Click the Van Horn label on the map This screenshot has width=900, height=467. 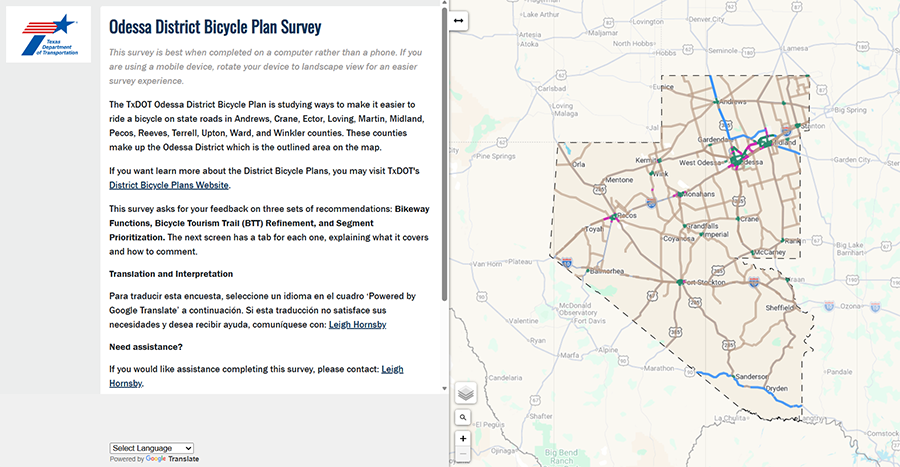[x=487, y=264]
